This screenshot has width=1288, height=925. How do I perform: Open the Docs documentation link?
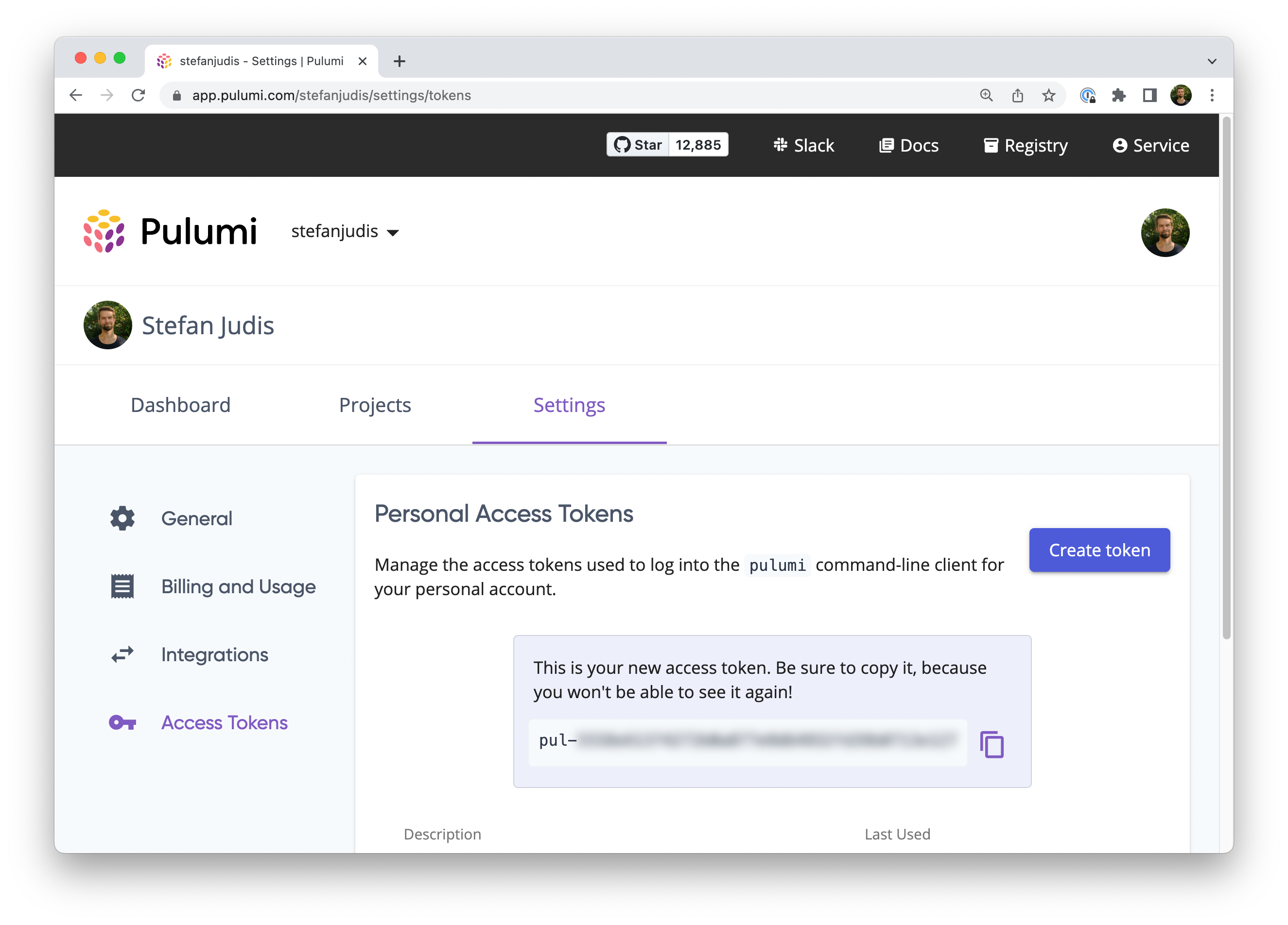(909, 145)
